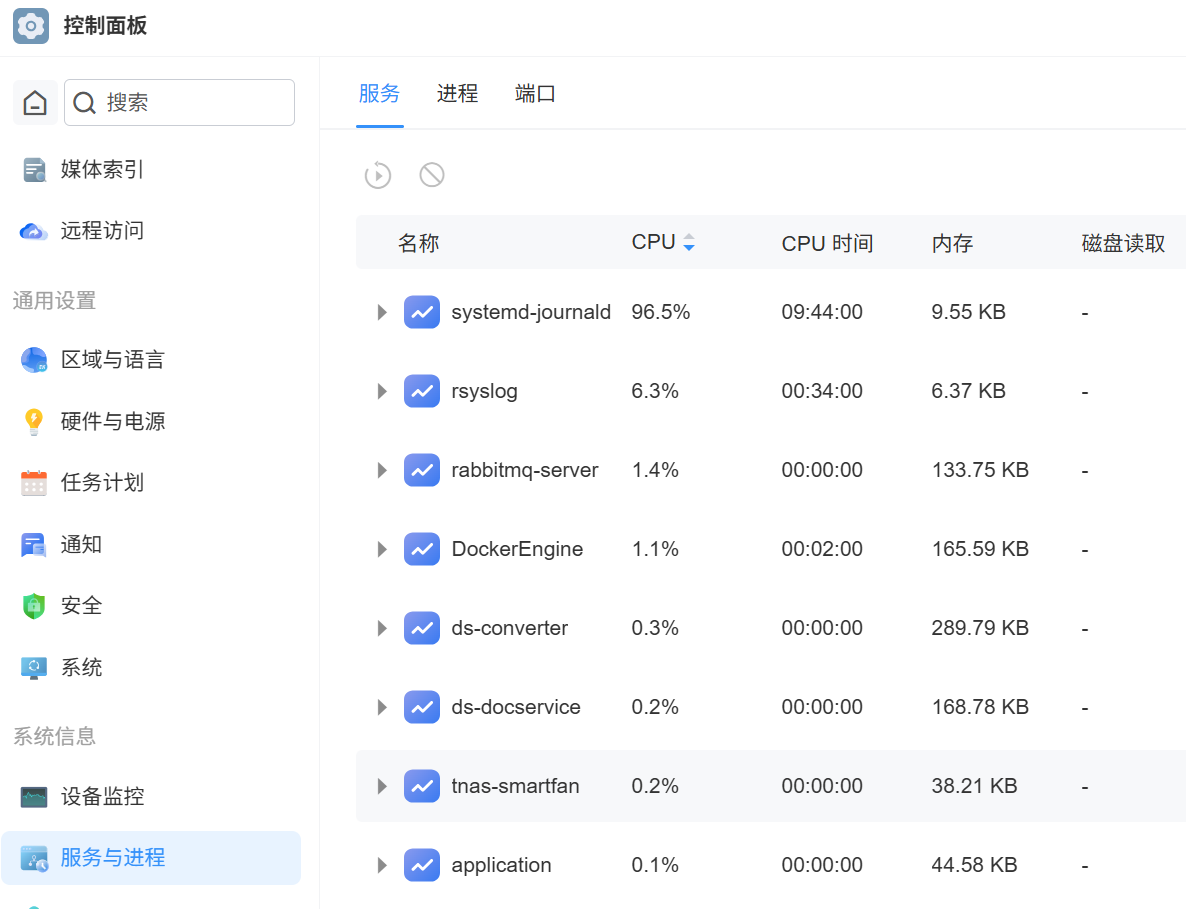Screen dimensions: 1186x909
Task: Expand the ds-docservice row
Action: 382,707
